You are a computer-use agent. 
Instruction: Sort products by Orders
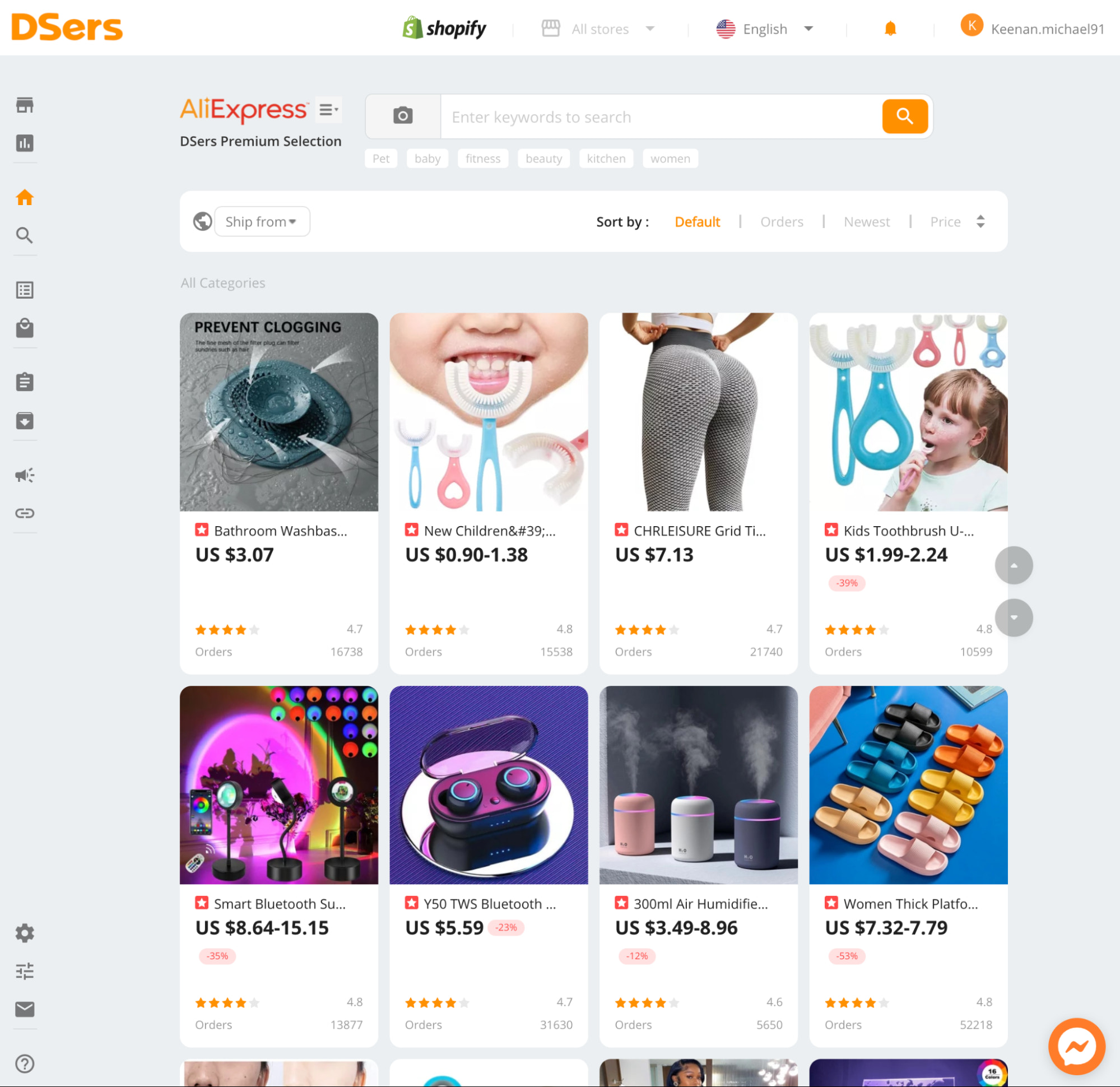[781, 222]
